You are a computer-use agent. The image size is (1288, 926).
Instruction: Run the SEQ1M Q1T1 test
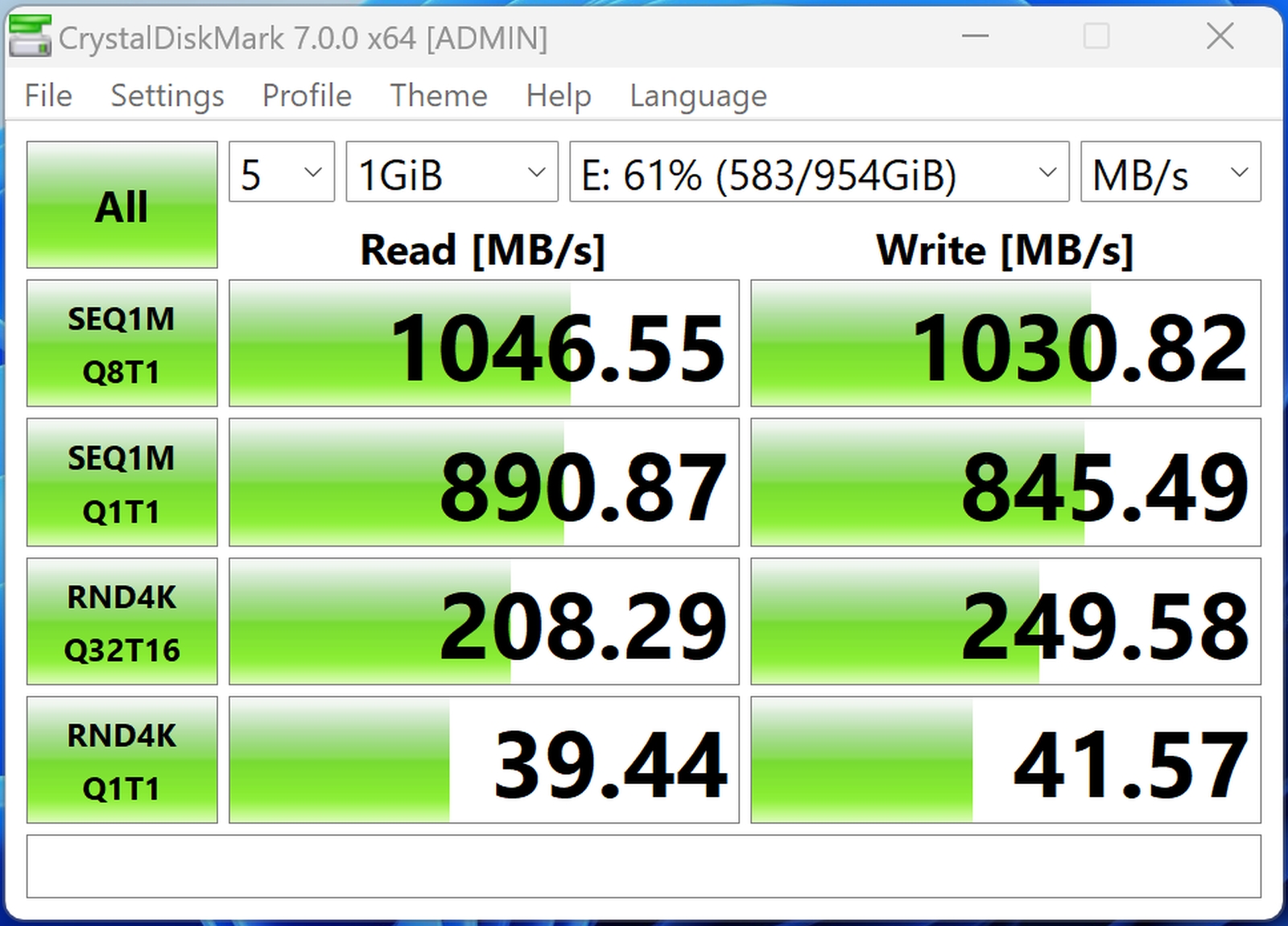tap(122, 482)
